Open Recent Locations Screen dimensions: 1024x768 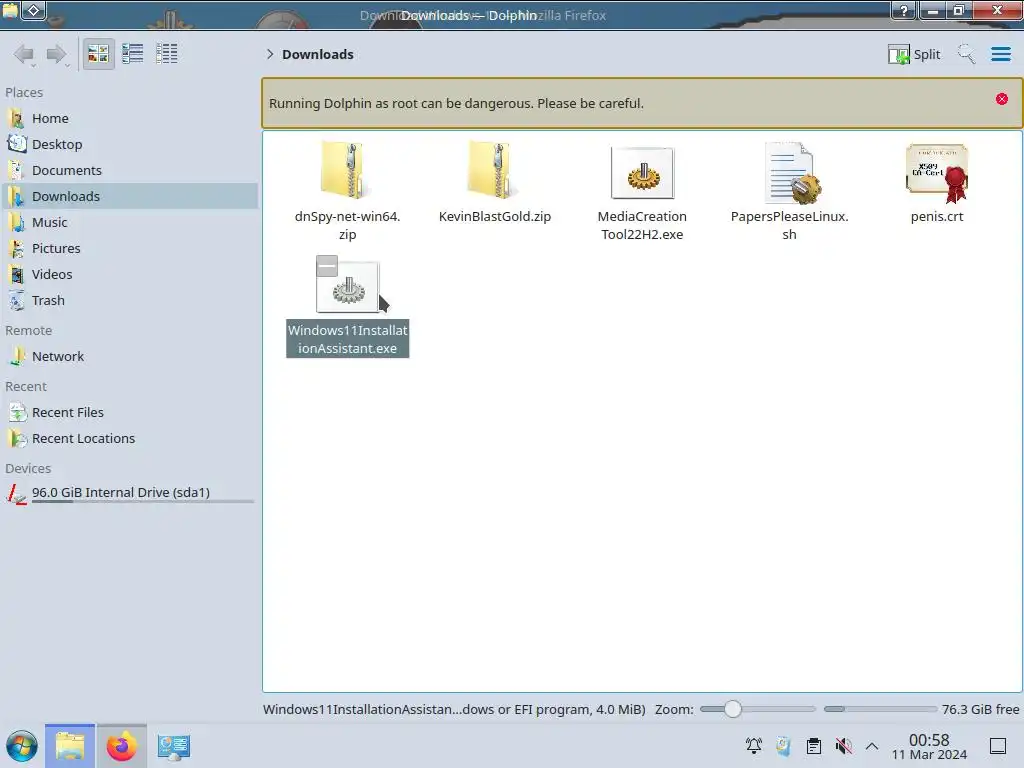pyautogui.click(x=129, y=439)
